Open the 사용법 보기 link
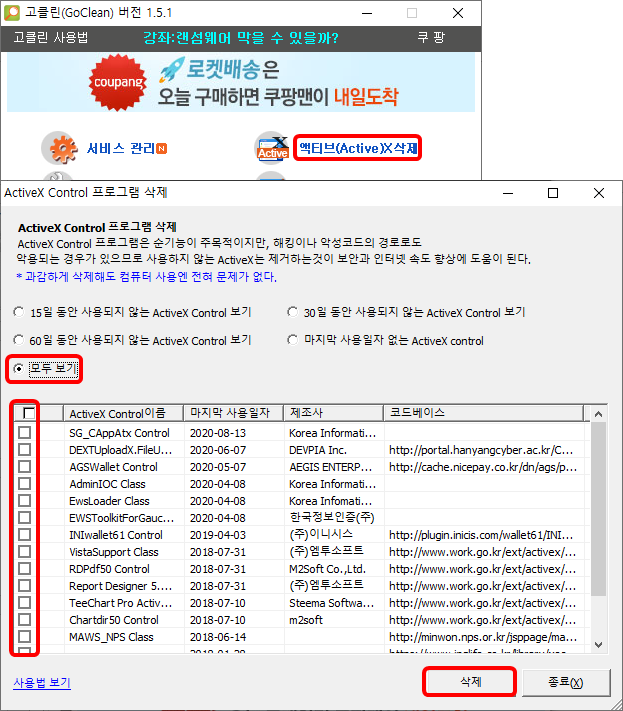623x711 pixels. [x=42, y=682]
